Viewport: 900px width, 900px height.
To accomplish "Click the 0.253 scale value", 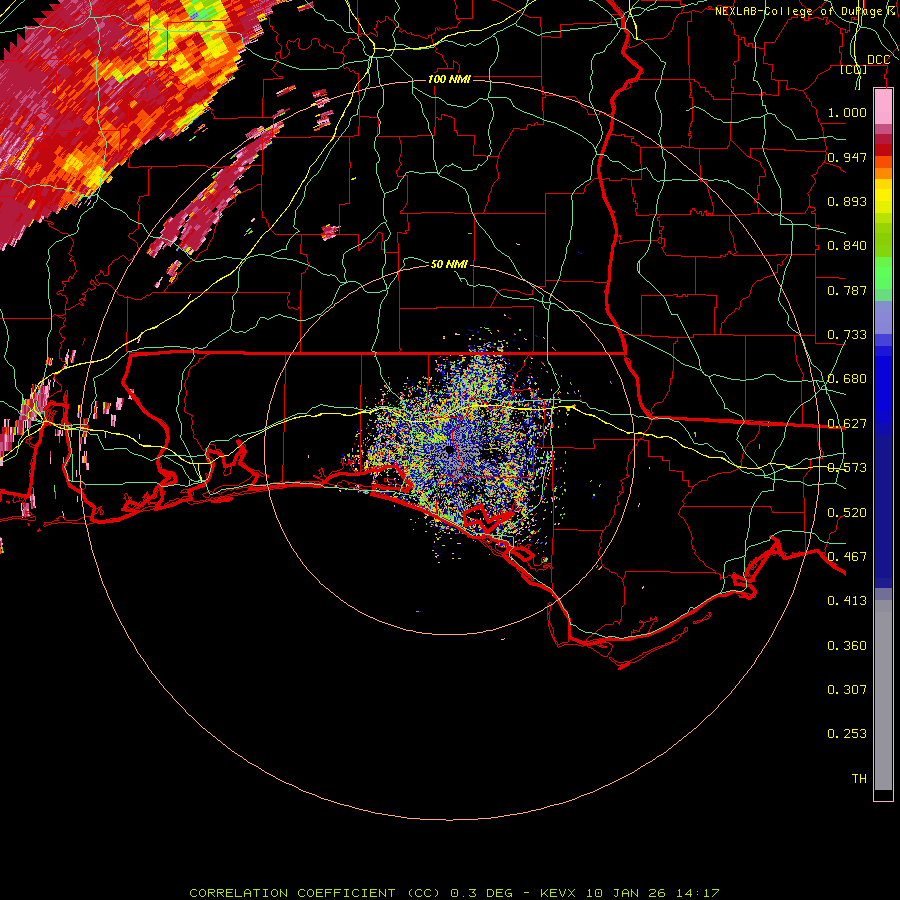I will point(847,734).
